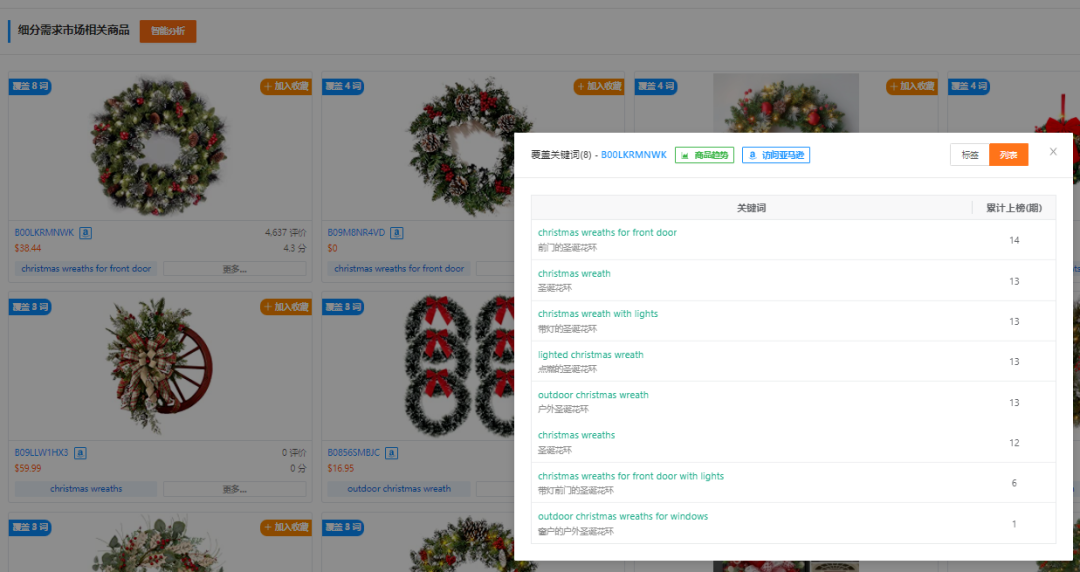
Task: Open 商品趋势 product trend chart
Action: point(704,155)
